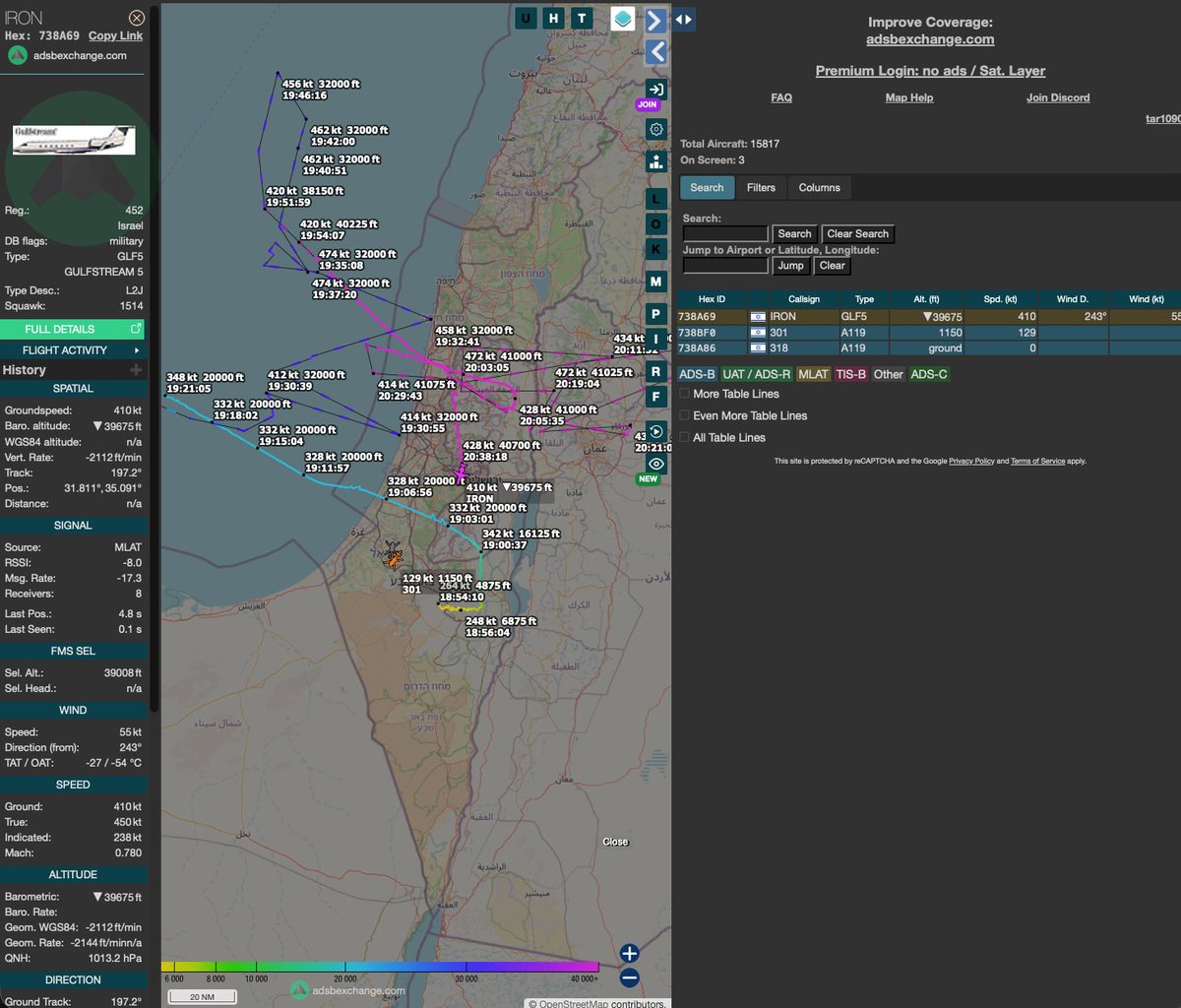This screenshot has width=1181, height=1008.
Task: Toggle the I map option button
Action: (x=656, y=340)
